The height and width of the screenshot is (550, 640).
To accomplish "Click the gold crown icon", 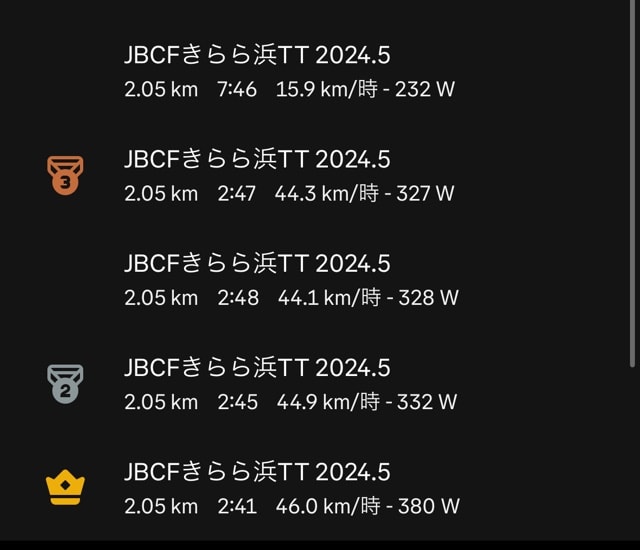I will 65,487.
